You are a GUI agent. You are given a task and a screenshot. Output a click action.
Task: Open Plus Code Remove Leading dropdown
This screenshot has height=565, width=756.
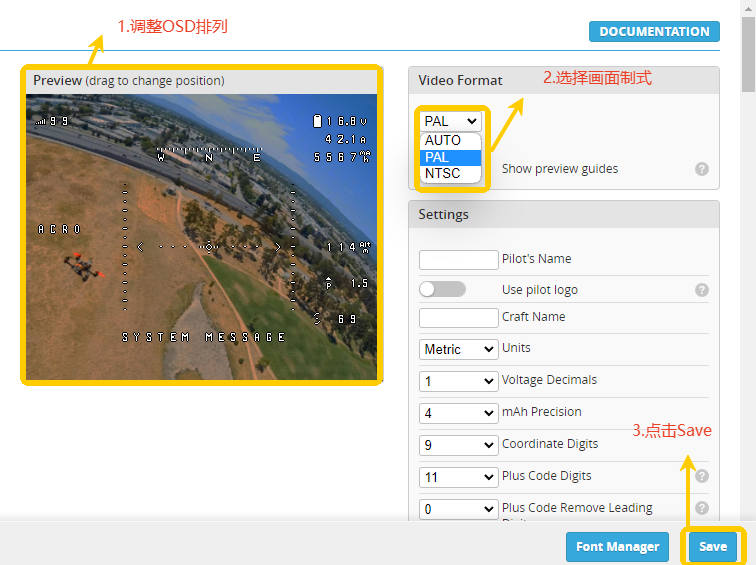459,509
